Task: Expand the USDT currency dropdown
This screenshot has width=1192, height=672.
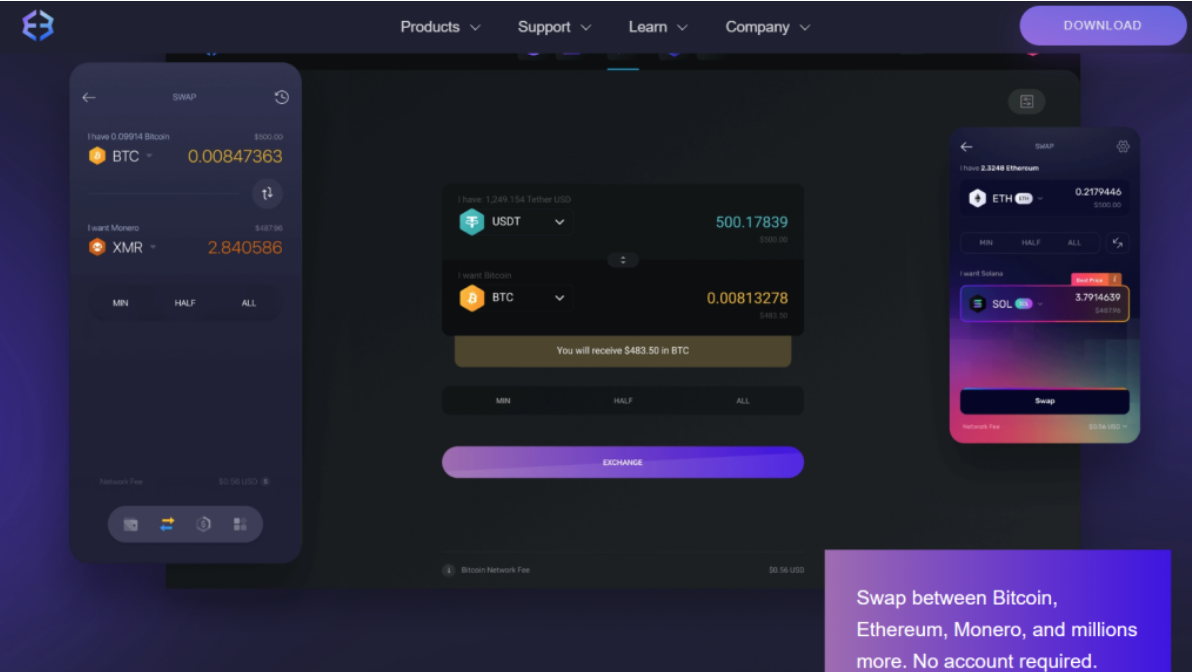Action: 560,222
